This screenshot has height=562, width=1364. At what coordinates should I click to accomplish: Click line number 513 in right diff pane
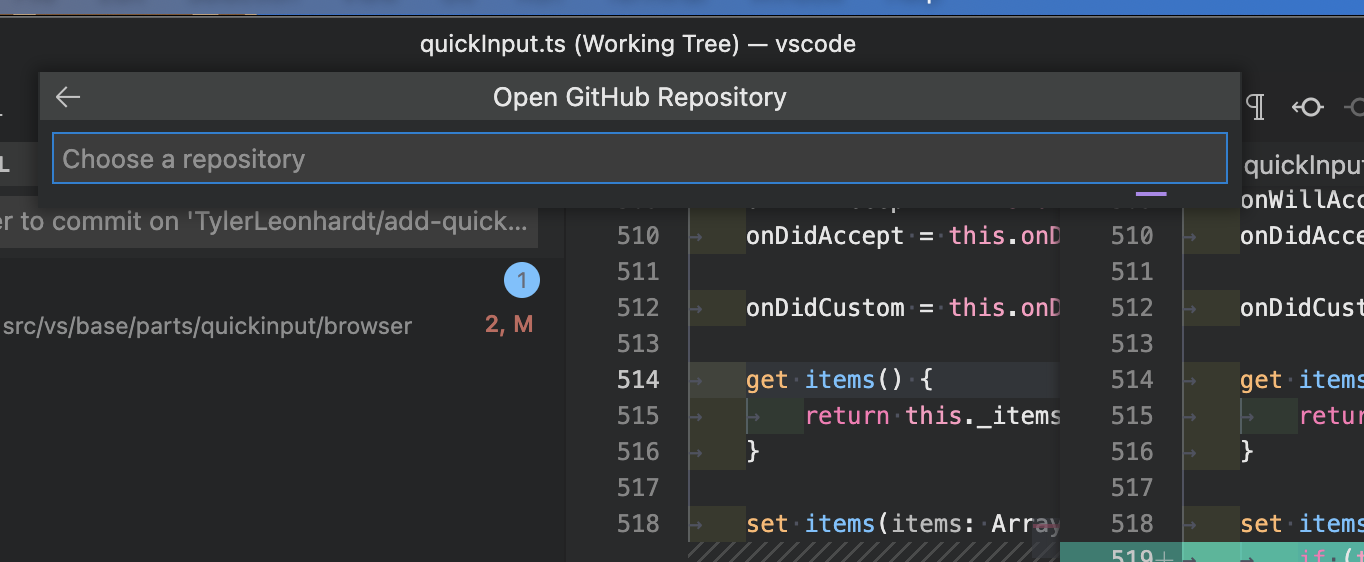coord(1132,344)
